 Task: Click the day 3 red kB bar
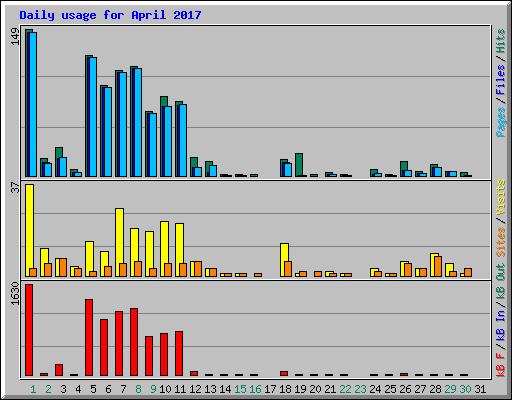(59, 370)
